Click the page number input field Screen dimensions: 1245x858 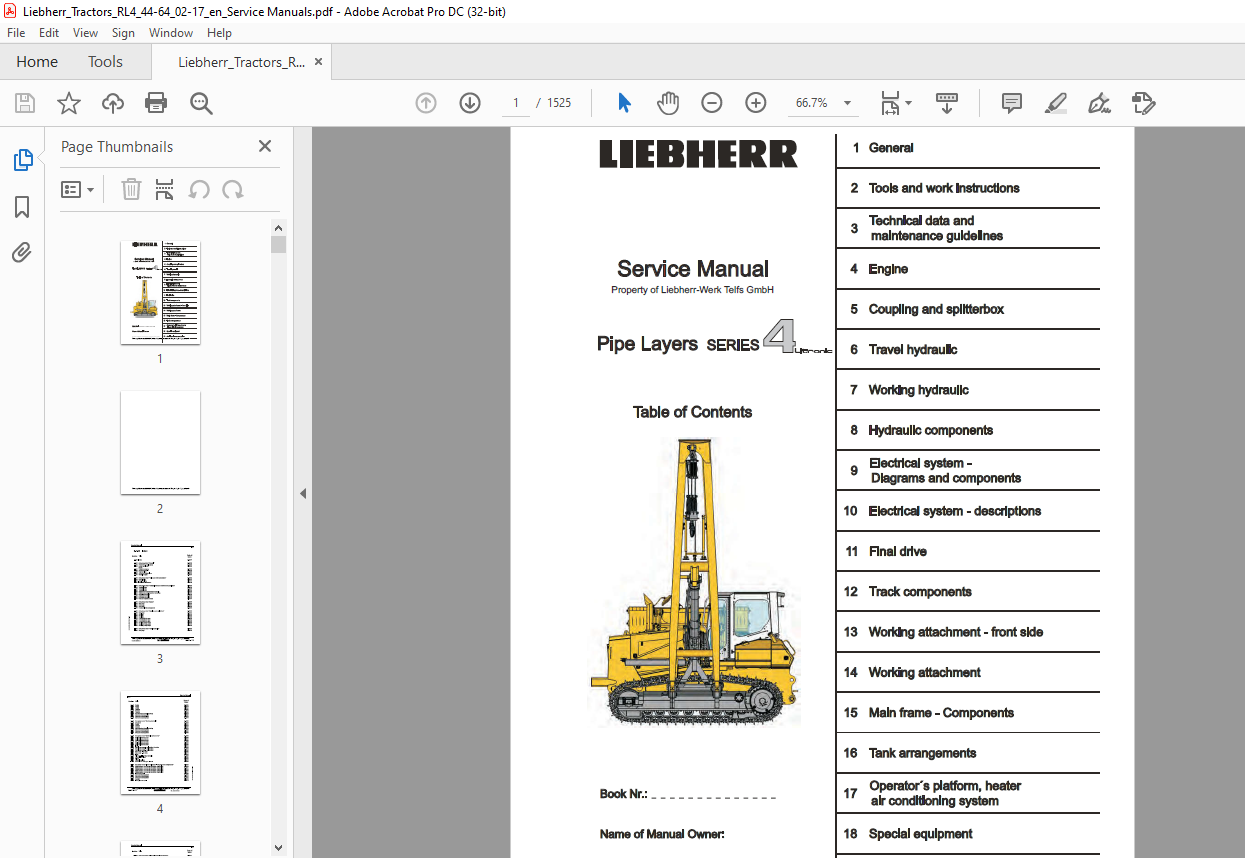(x=516, y=103)
